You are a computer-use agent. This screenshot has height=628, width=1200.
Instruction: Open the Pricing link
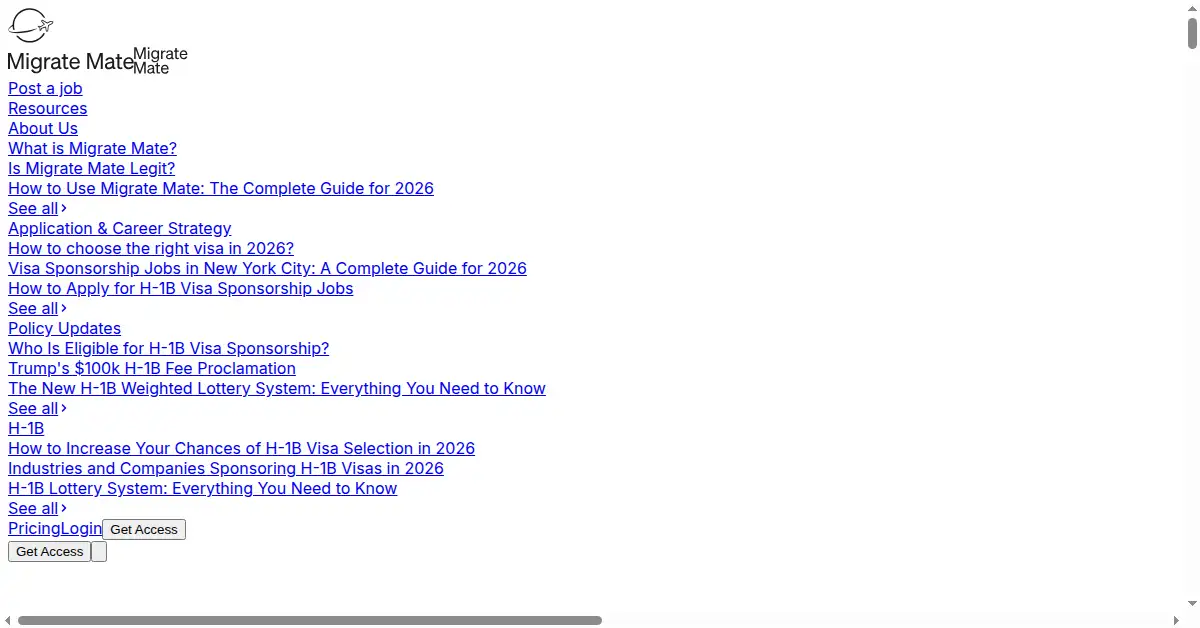(x=34, y=528)
